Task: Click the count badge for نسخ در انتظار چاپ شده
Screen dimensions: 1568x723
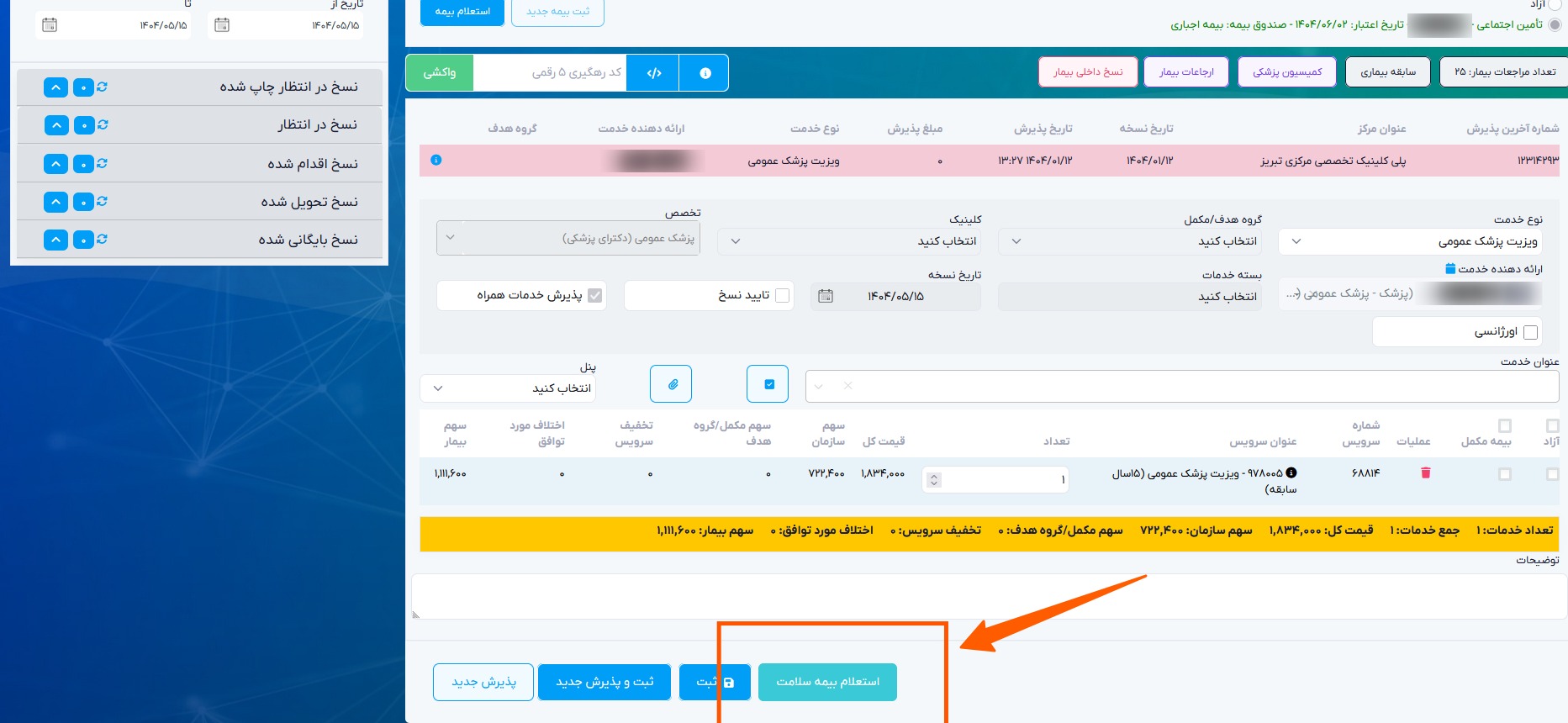Action: point(83,87)
